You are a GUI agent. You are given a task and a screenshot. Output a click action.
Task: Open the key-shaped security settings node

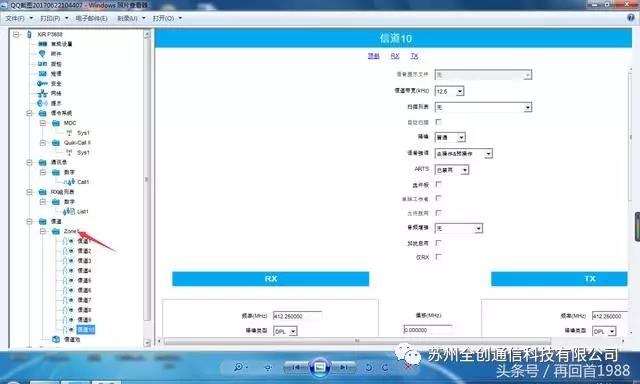click(x=42, y=83)
